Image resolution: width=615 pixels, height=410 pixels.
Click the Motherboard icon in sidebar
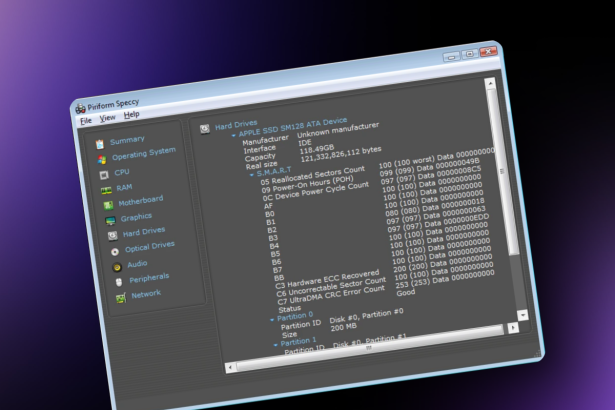pyautogui.click(x=108, y=205)
